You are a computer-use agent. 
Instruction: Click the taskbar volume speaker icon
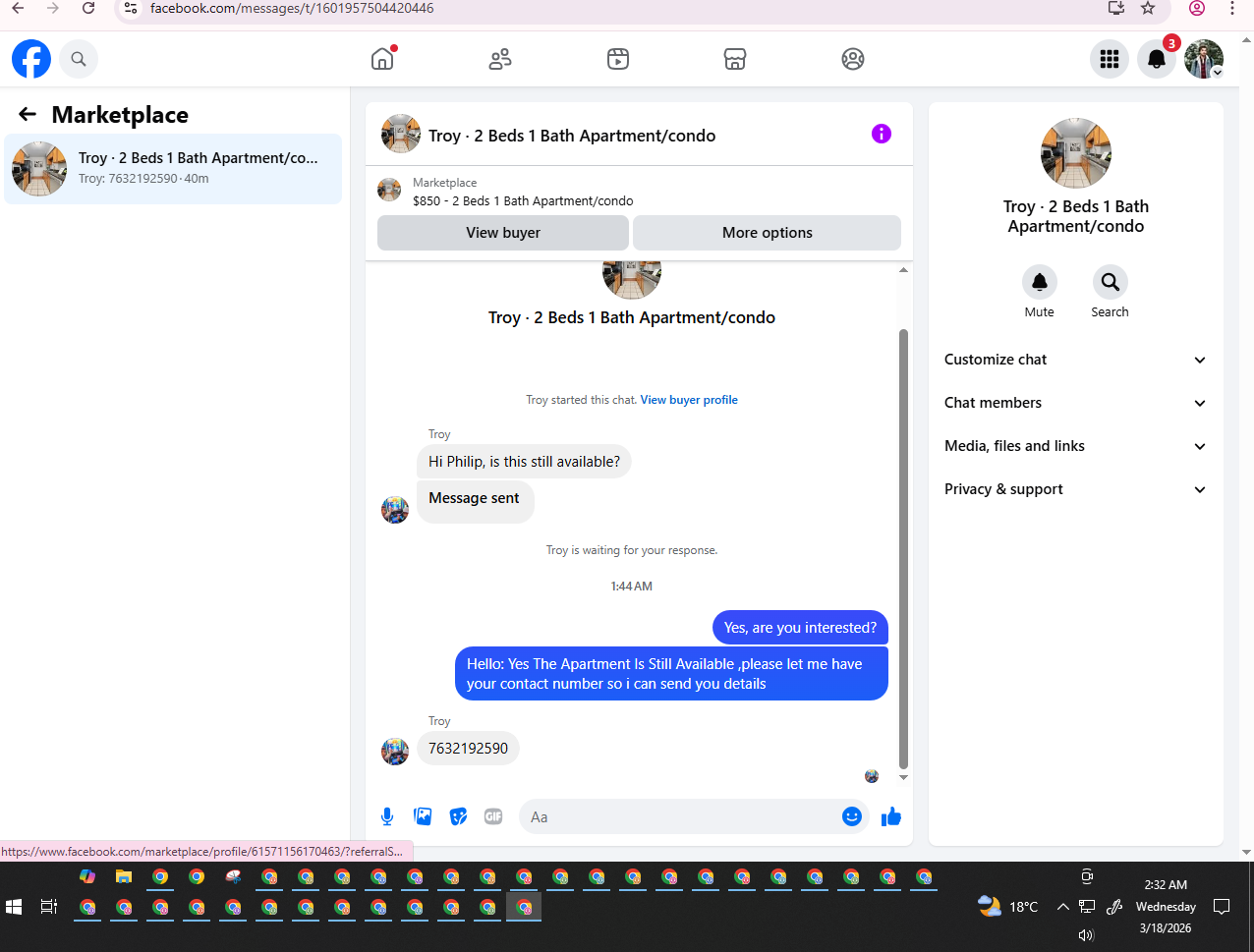(x=1086, y=935)
